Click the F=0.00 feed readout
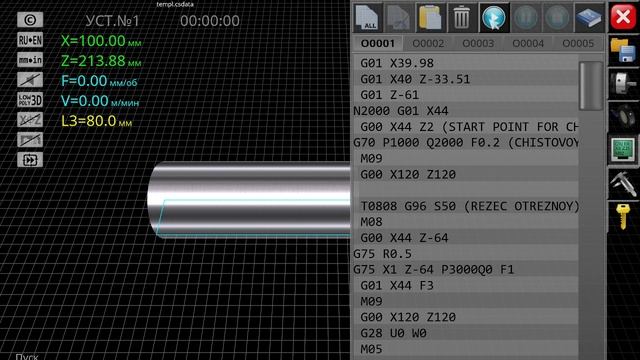The width and height of the screenshot is (640, 360). coord(99,81)
